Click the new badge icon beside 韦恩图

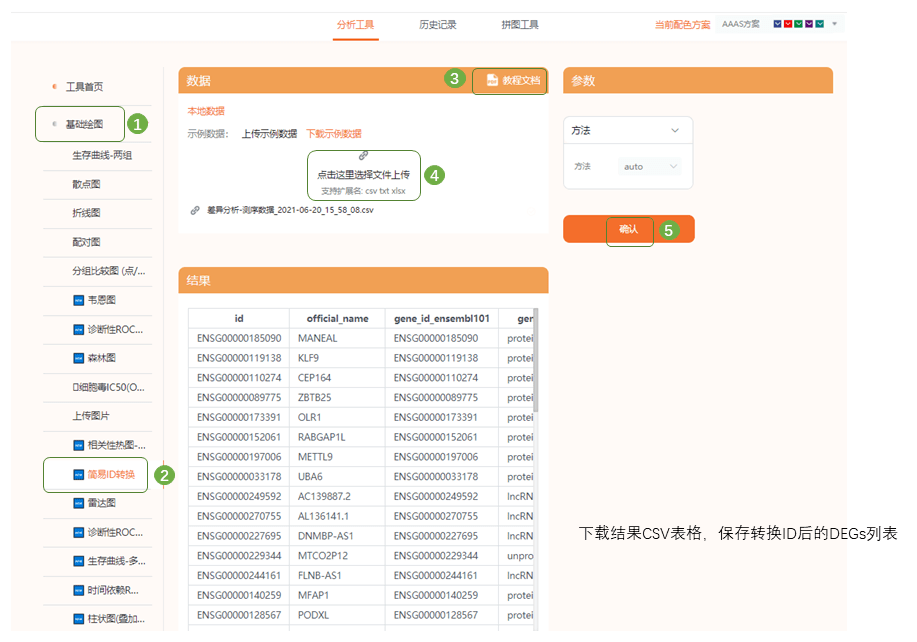point(79,300)
